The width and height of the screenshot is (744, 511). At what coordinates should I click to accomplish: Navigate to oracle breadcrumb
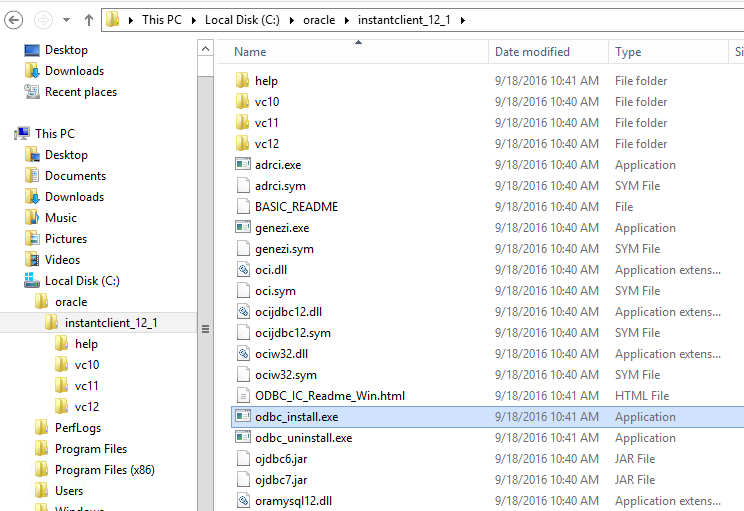319,20
